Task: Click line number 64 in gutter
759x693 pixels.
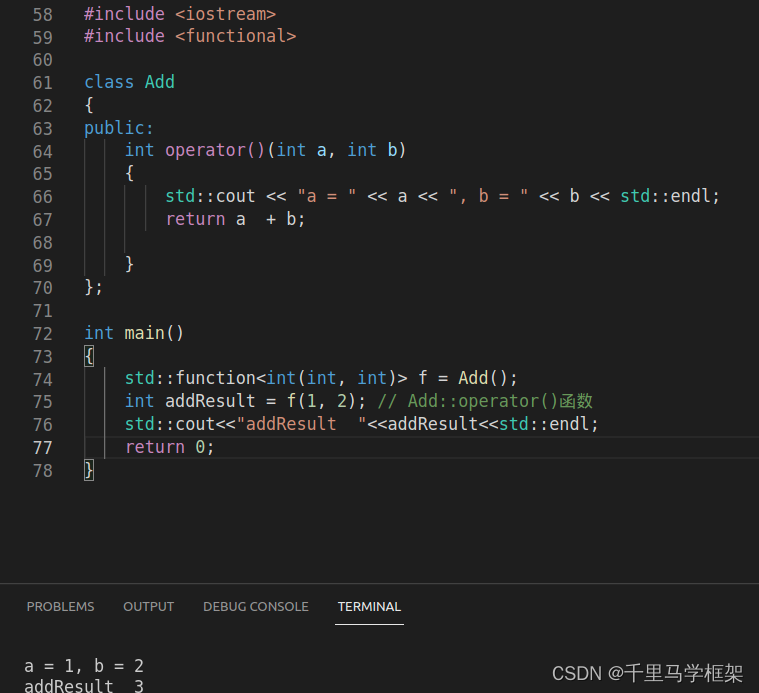Action: coord(43,151)
